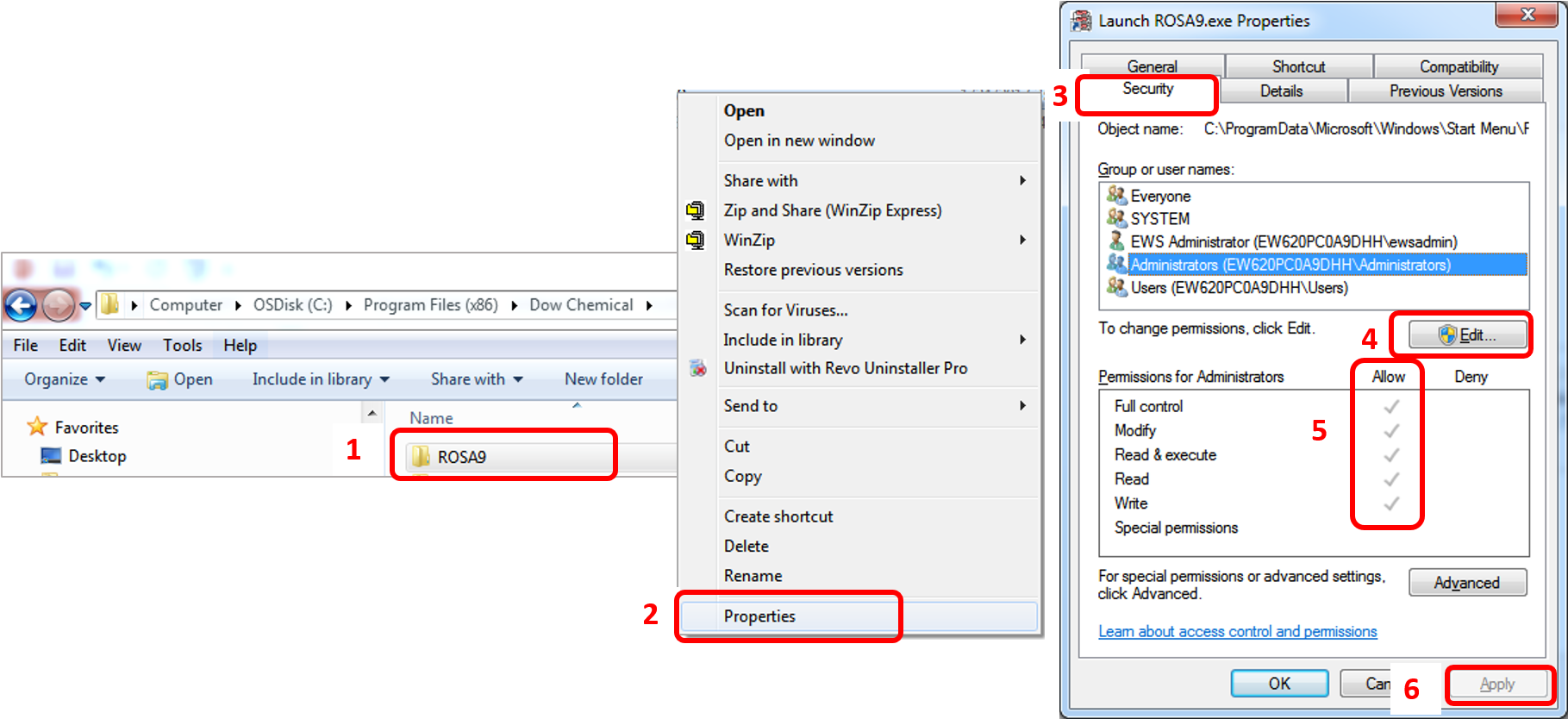
Task: Open Include in library toolbar dropdown
Action: [x=321, y=379]
